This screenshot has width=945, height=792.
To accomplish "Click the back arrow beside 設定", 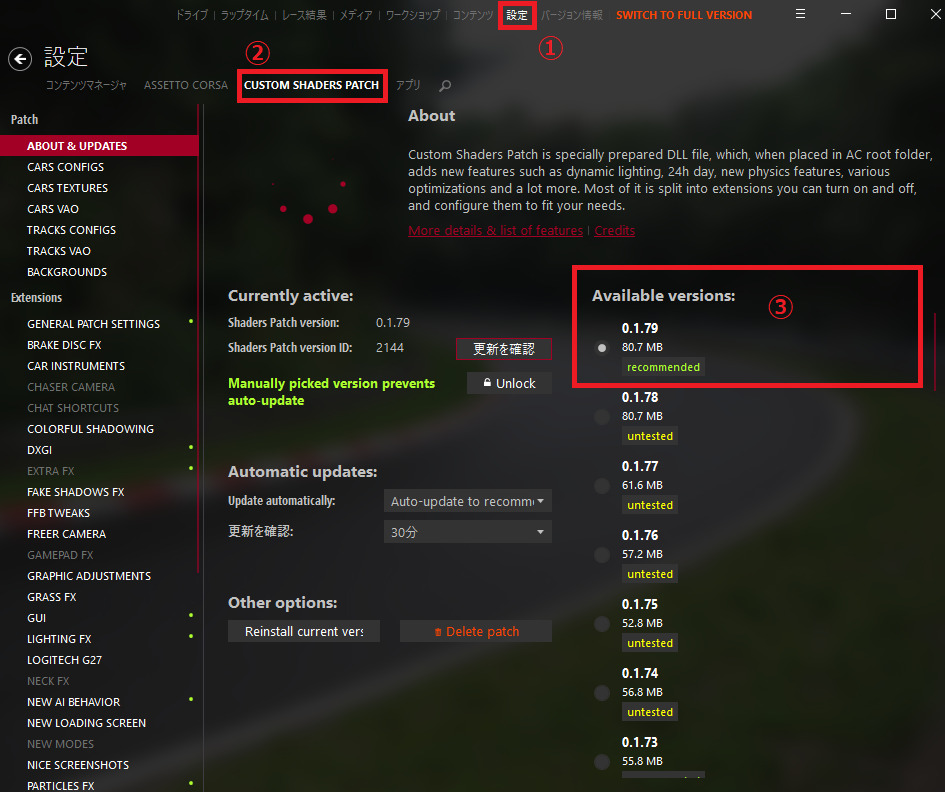I will tap(20, 58).
